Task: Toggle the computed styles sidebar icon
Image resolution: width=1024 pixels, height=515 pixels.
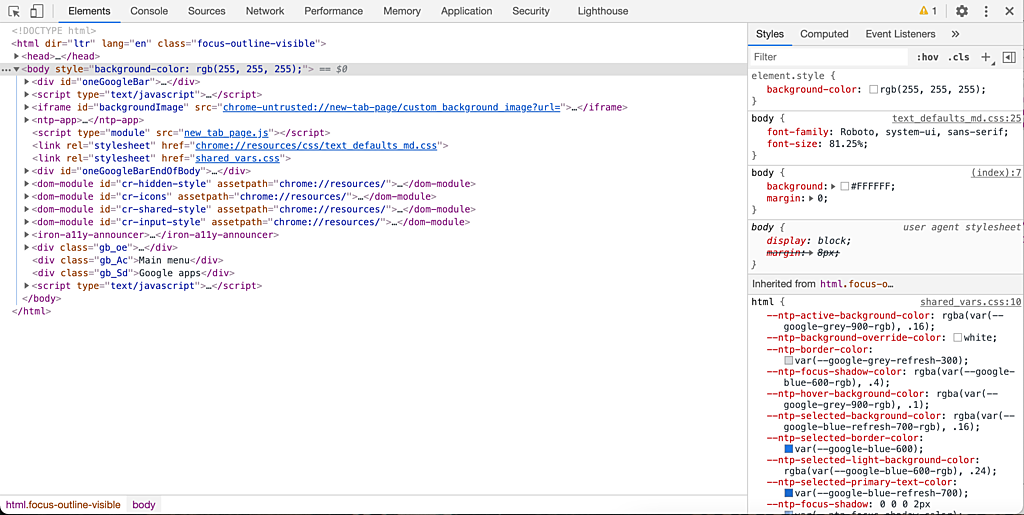Action: click(x=1009, y=57)
